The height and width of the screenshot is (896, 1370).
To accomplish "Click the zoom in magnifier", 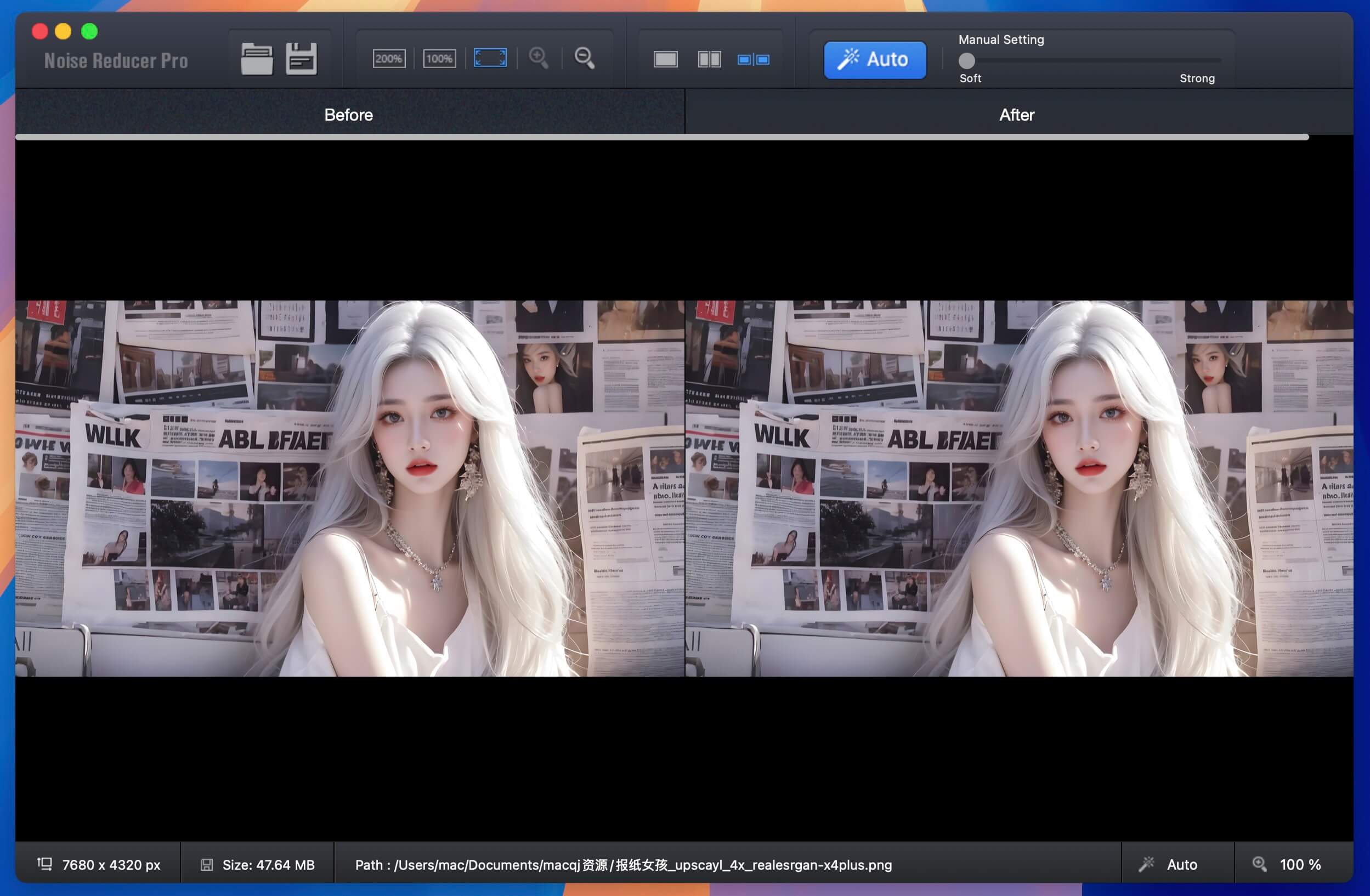I will (539, 58).
